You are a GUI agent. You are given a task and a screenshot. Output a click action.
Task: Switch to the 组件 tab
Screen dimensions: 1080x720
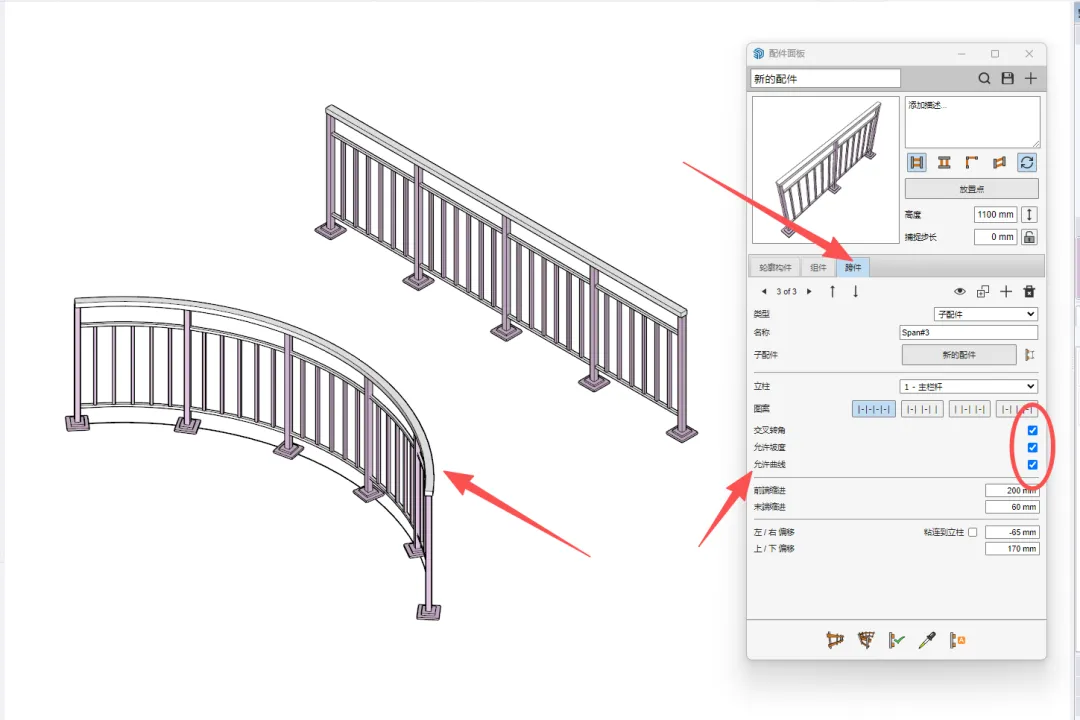point(818,267)
